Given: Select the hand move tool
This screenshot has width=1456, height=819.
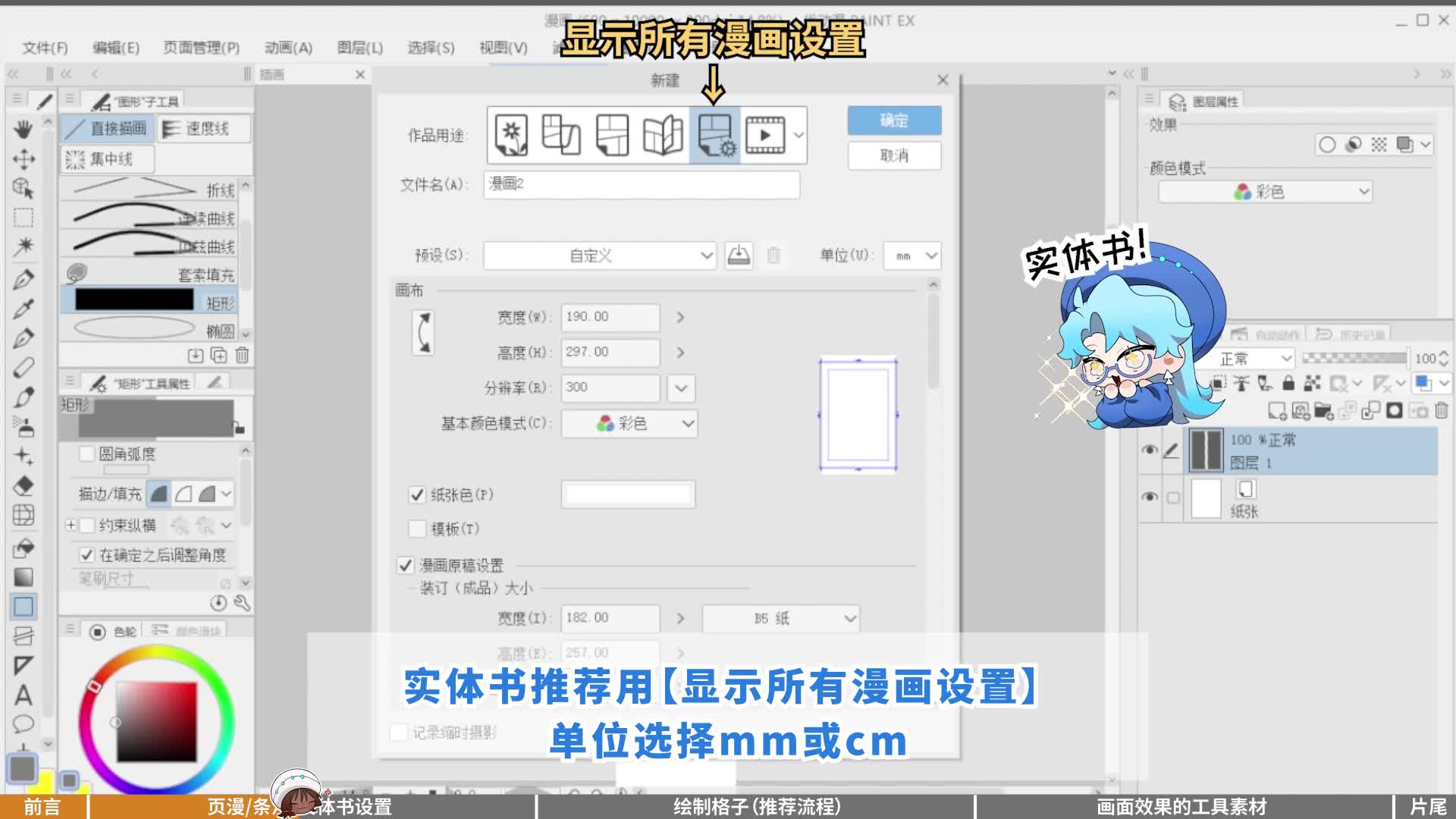Looking at the screenshot, I should pyautogui.click(x=24, y=129).
